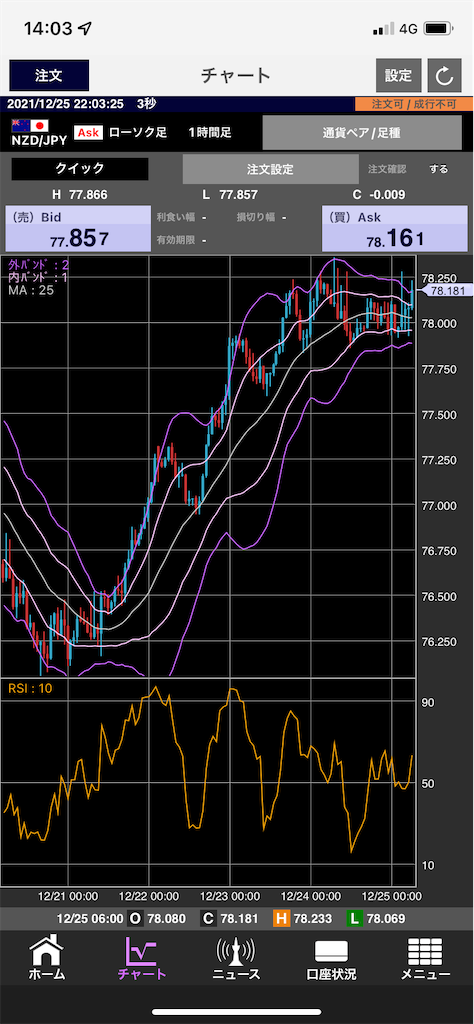This screenshot has height=1024, width=474.
Task: Tap the C -0.009 change value
Action: pos(379,195)
